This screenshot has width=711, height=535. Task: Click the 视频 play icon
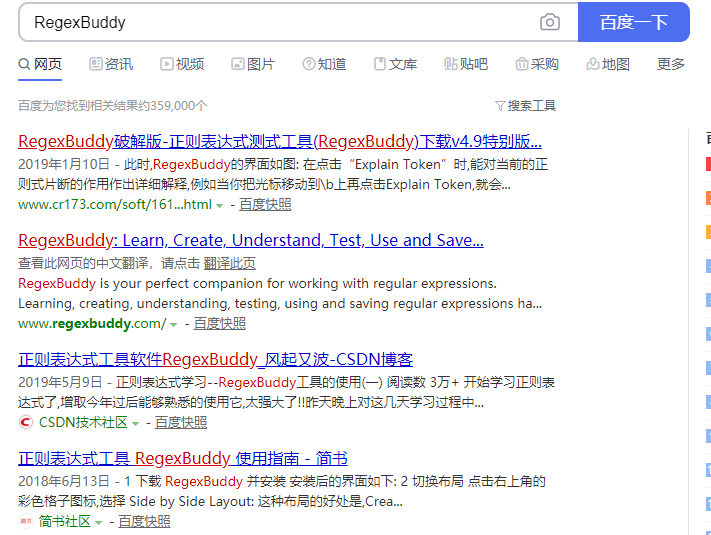click(x=166, y=64)
